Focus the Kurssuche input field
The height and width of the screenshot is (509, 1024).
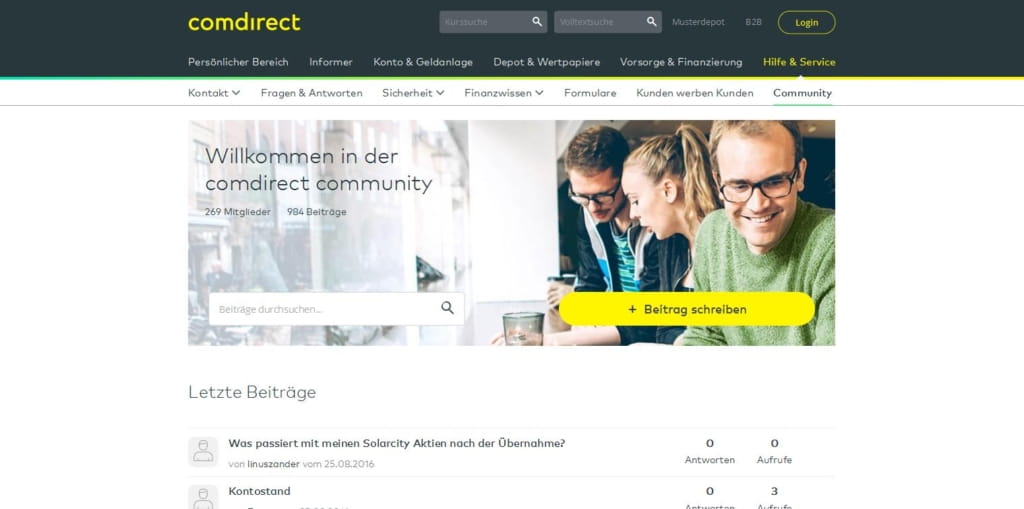[485, 22]
